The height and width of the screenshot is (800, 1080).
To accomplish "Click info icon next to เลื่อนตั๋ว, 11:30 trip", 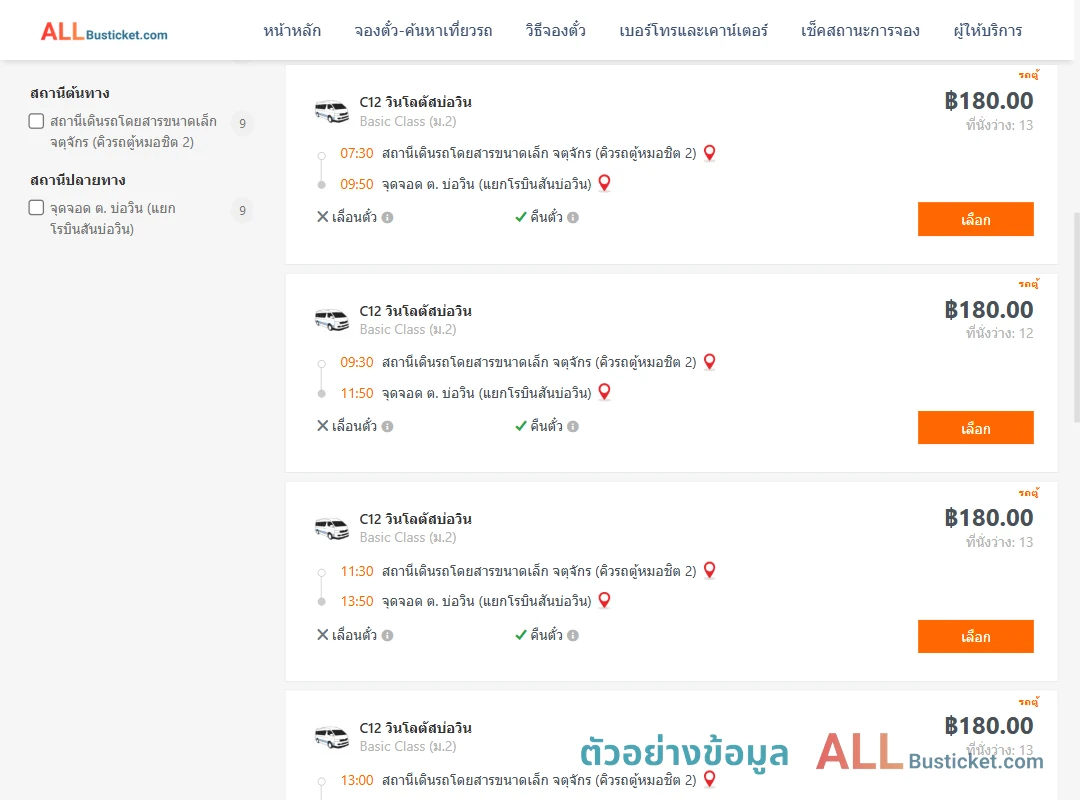I will 388,635.
